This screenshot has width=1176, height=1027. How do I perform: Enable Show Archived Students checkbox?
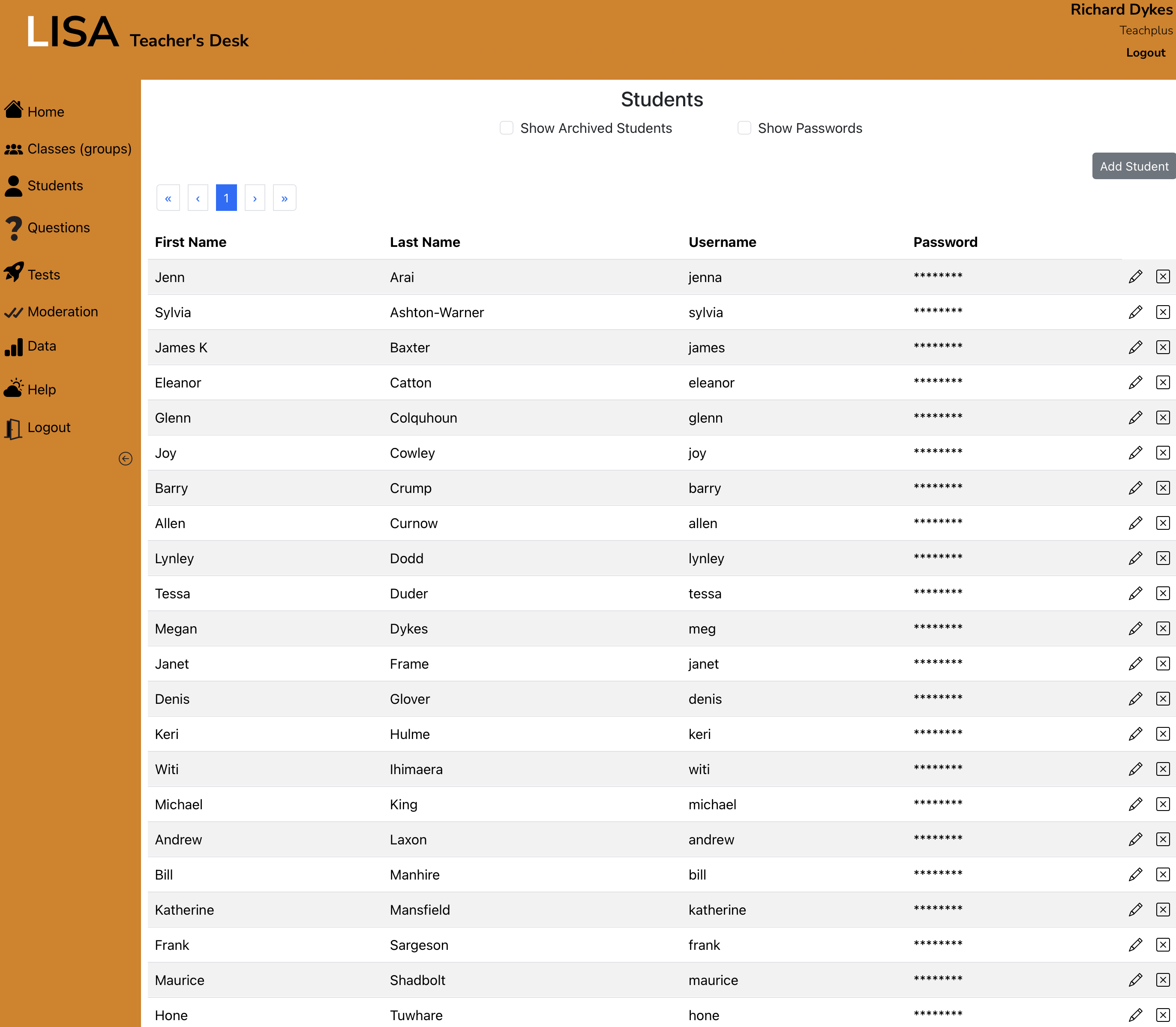(506, 128)
